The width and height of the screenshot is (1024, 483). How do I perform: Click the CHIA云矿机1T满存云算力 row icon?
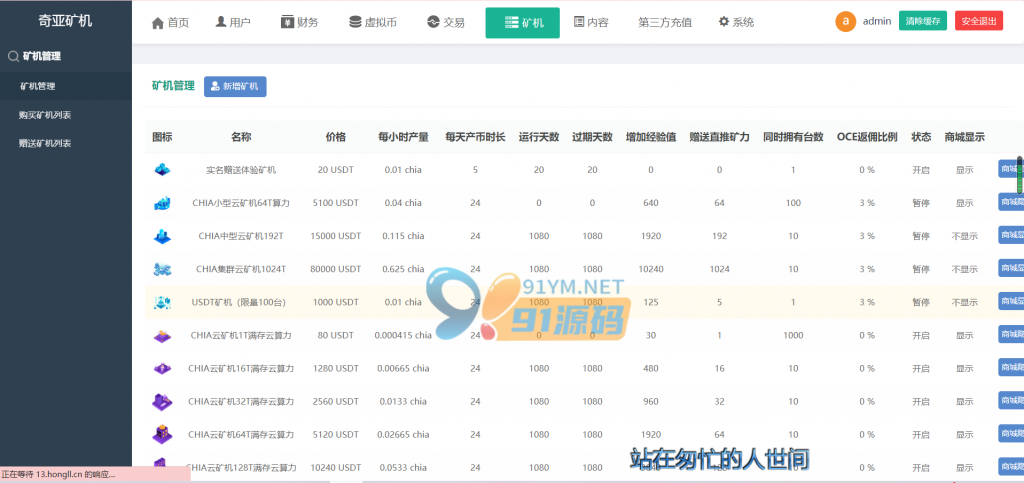(162, 335)
